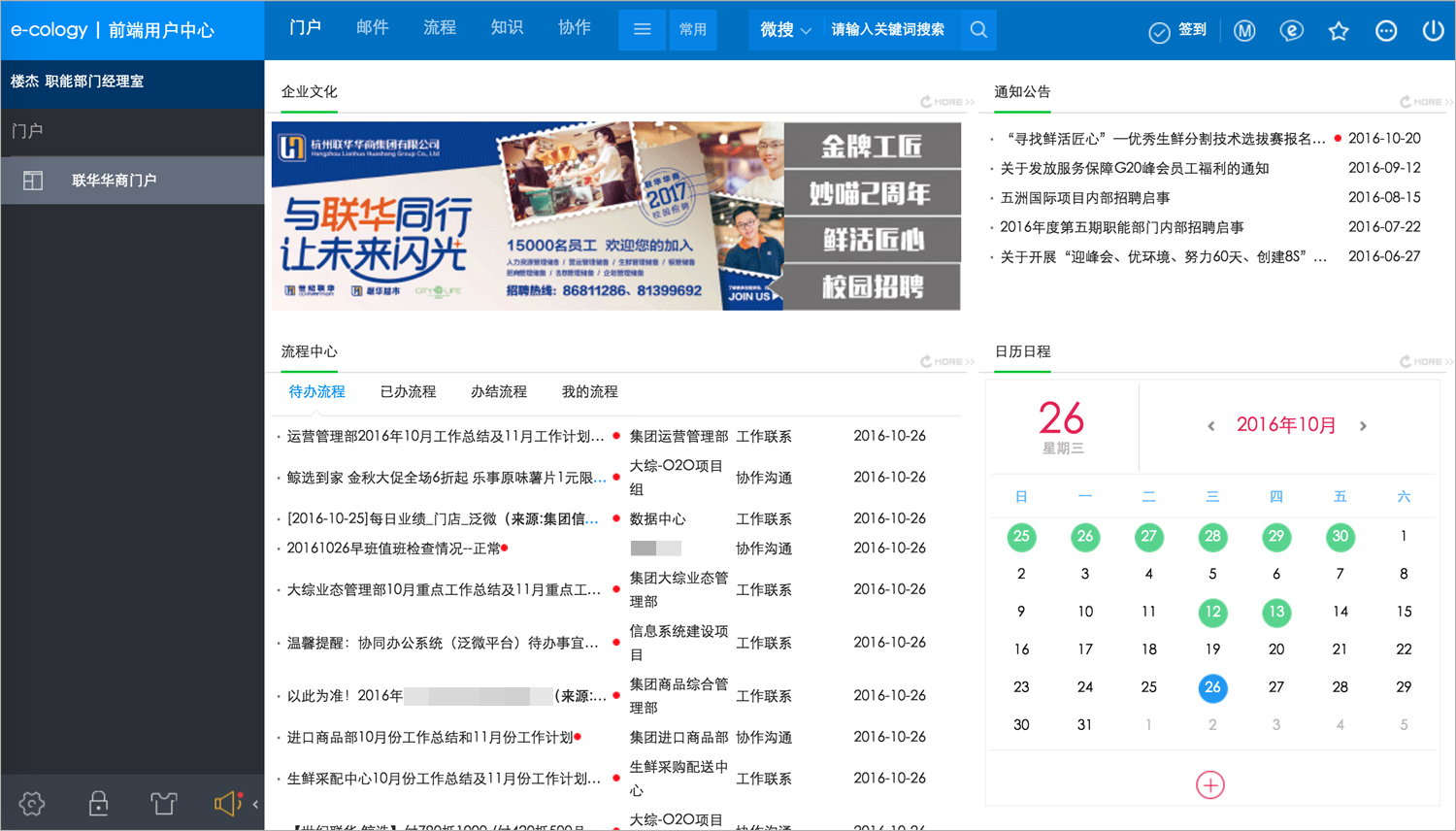Click the e-cology logo text
Screen dimensions: 1456x831
[49, 30]
